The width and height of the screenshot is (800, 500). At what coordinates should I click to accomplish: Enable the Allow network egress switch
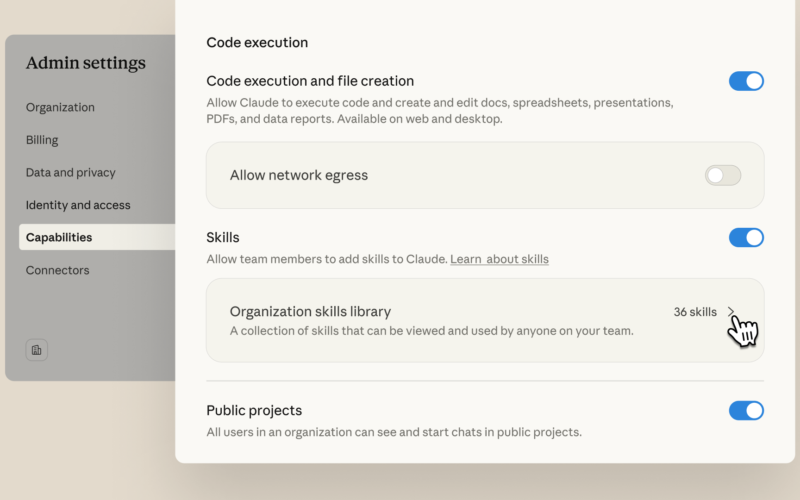[x=722, y=176]
